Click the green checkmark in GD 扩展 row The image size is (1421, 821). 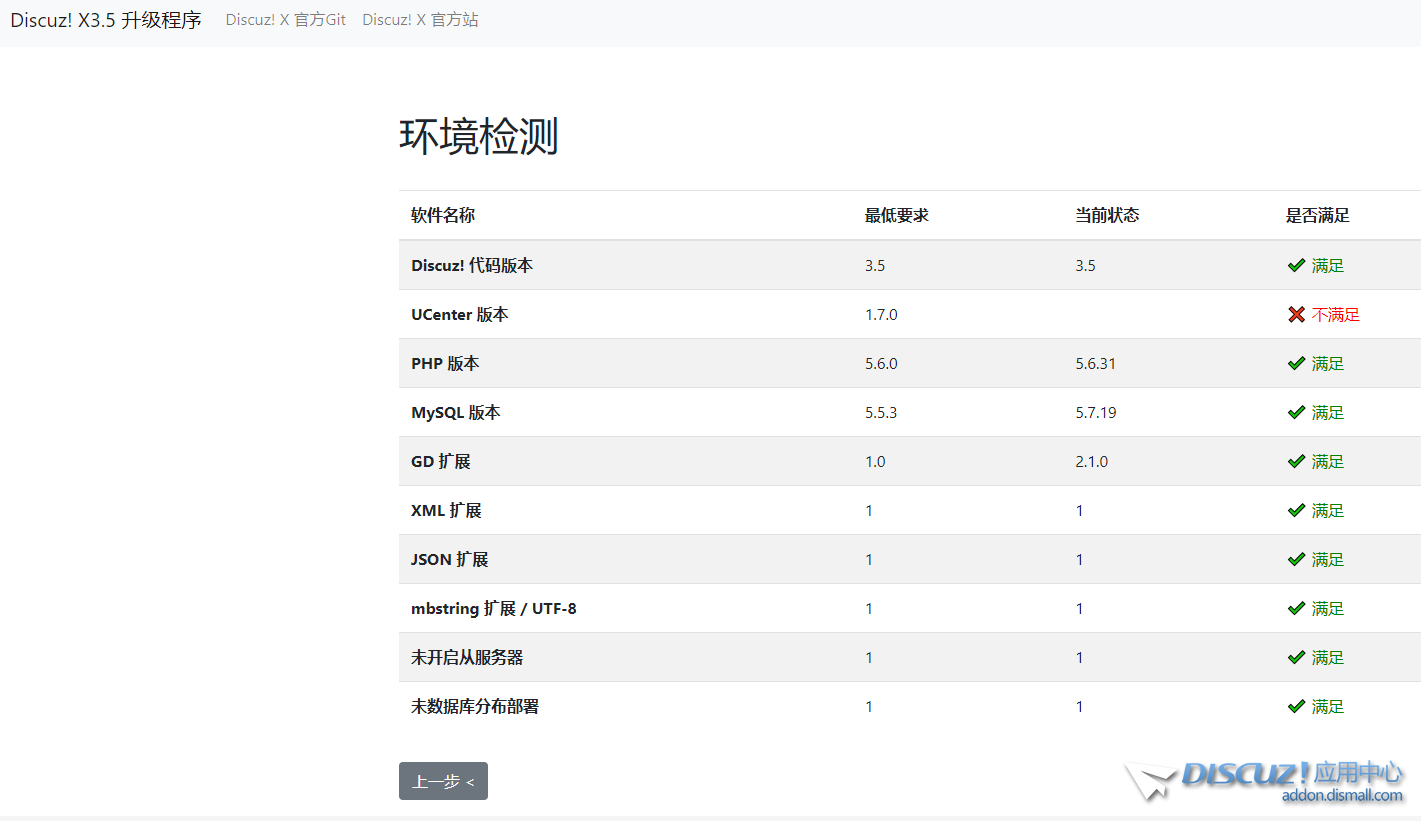(x=1296, y=461)
